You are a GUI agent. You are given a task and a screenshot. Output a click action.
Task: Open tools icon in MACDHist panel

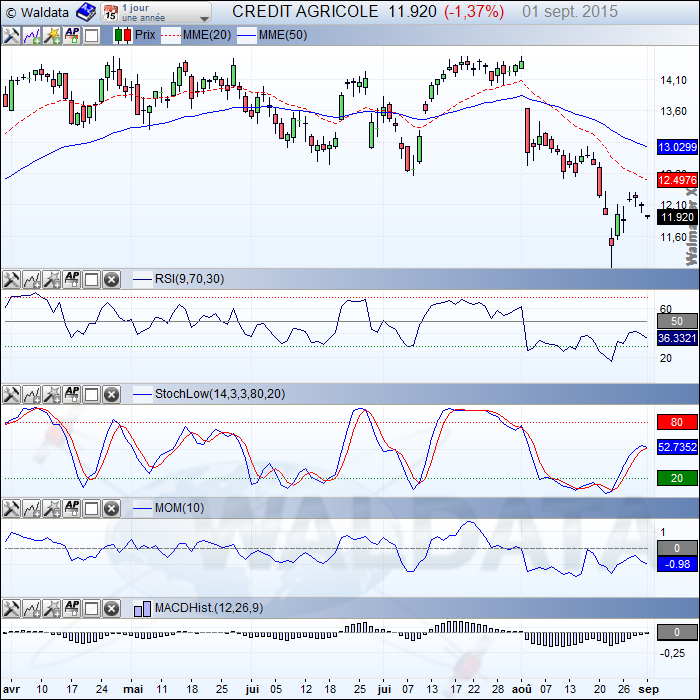point(11,608)
